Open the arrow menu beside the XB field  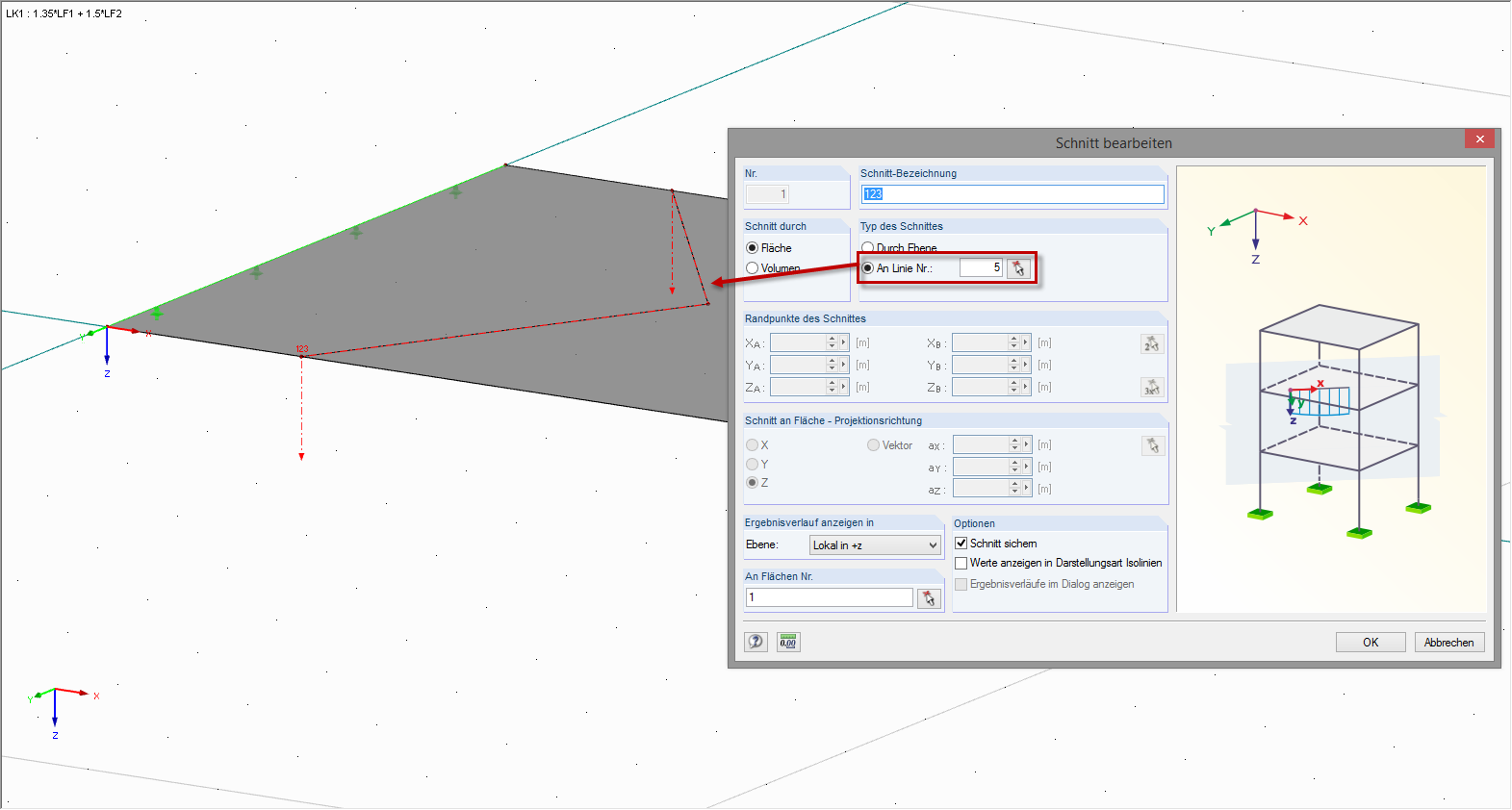tap(1026, 342)
